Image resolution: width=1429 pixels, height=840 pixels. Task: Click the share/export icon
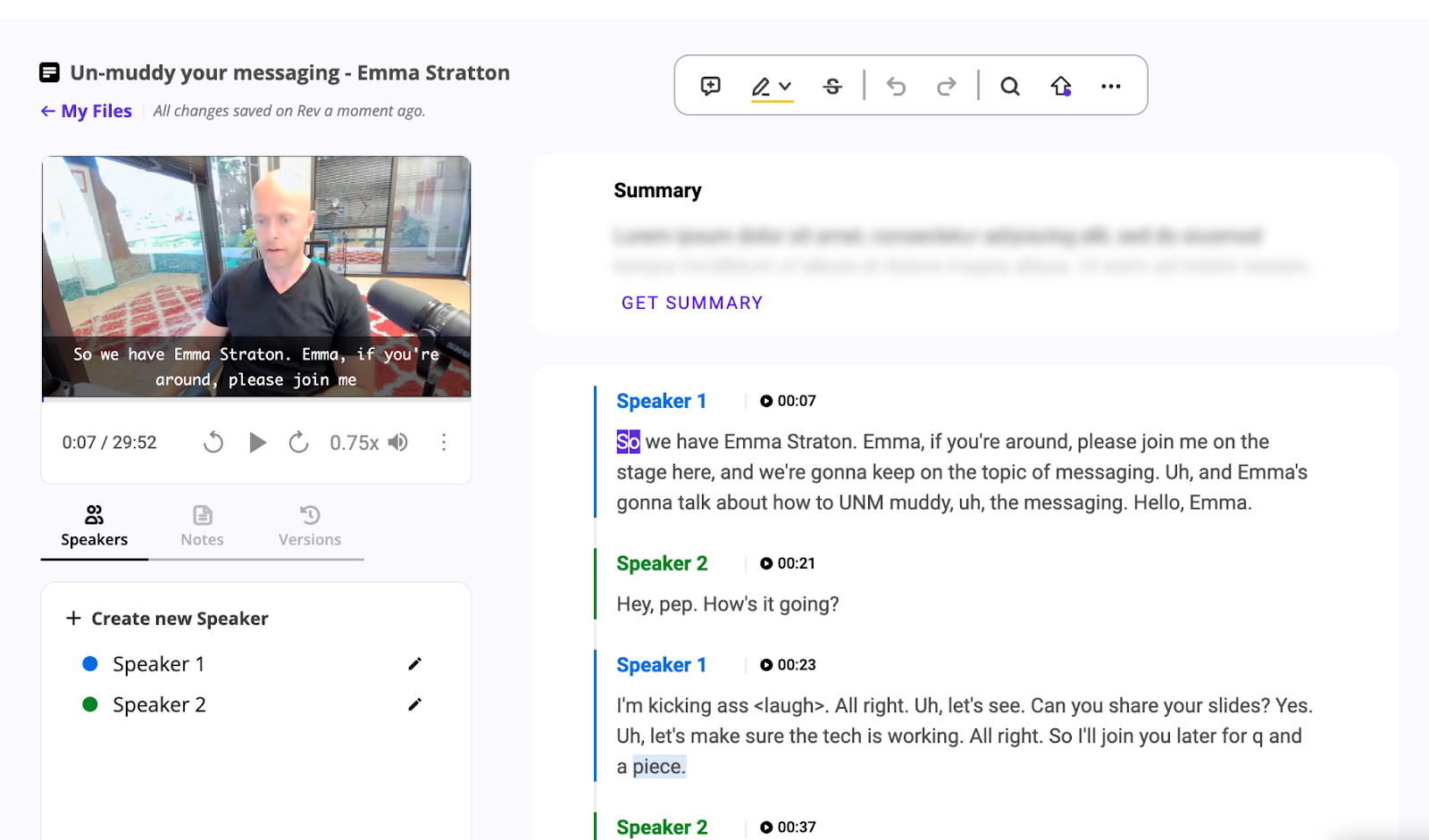tap(1061, 87)
